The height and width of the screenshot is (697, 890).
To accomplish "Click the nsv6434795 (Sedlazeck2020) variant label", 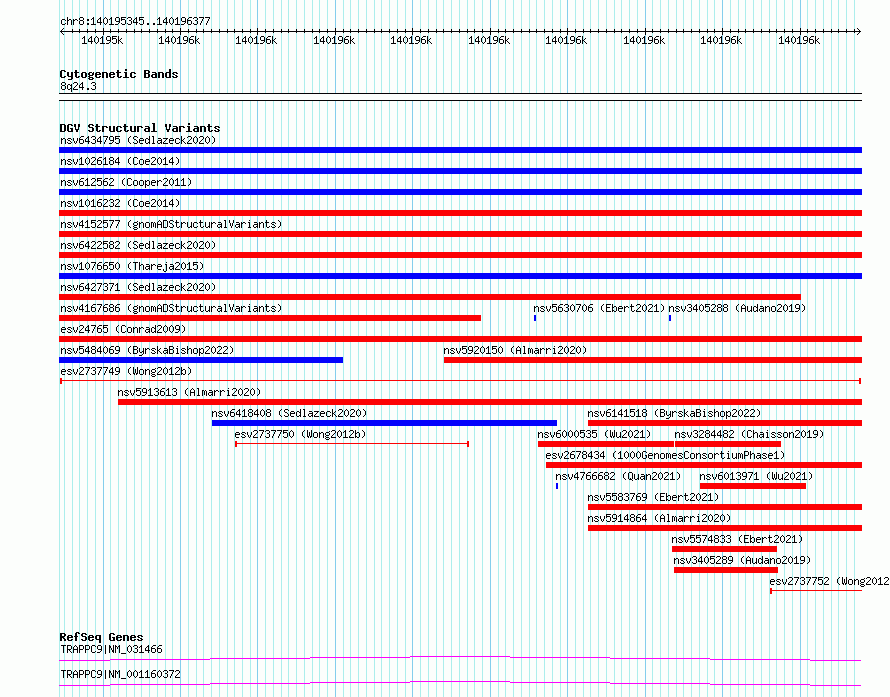I will (138, 140).
